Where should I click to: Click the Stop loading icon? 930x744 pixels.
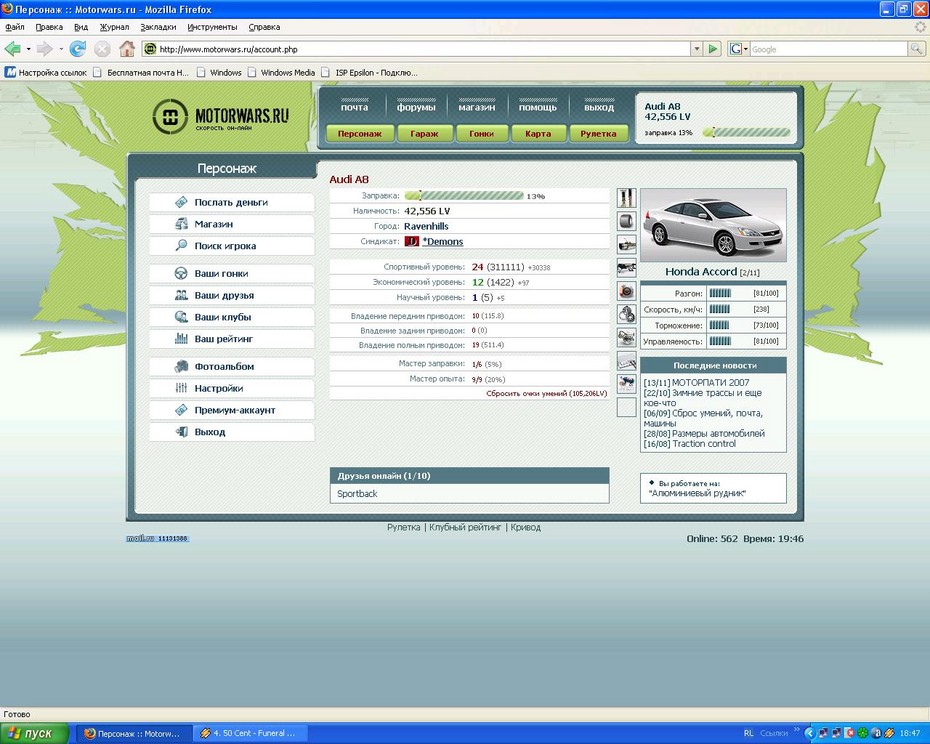point(102,49)
